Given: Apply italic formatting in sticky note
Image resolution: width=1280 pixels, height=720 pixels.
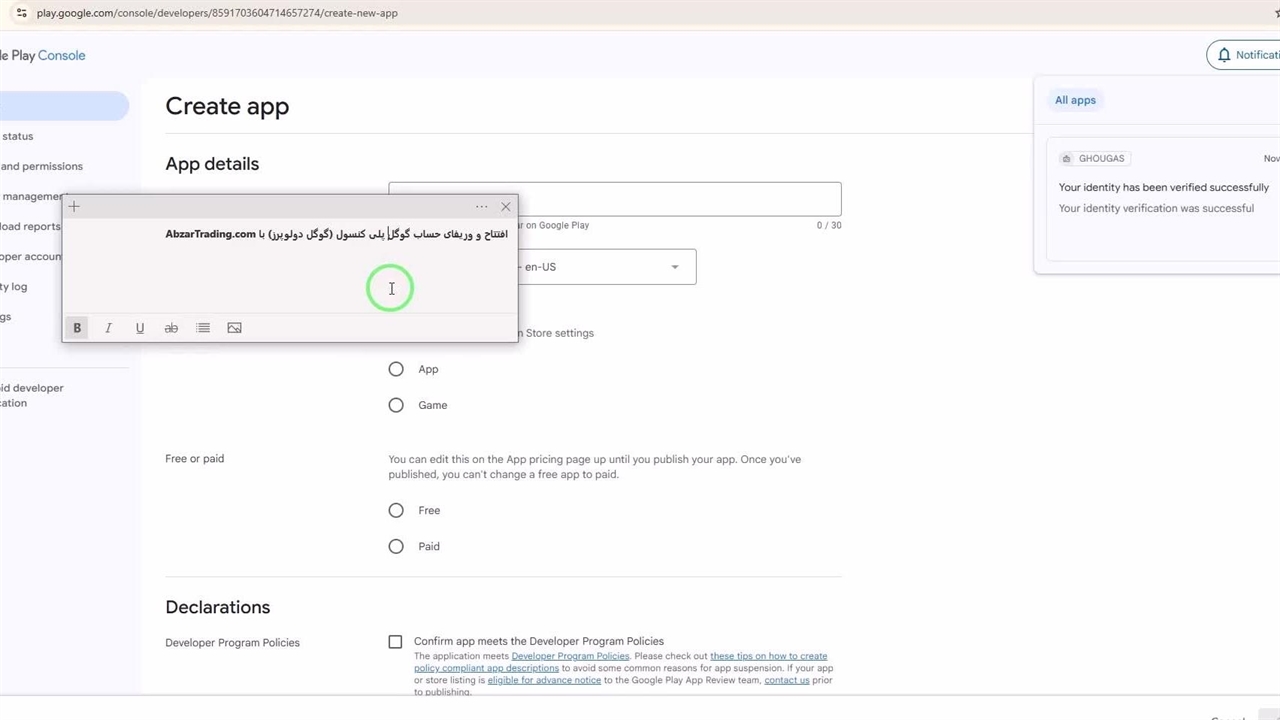Looking at the screenshot, I should 108,328.
